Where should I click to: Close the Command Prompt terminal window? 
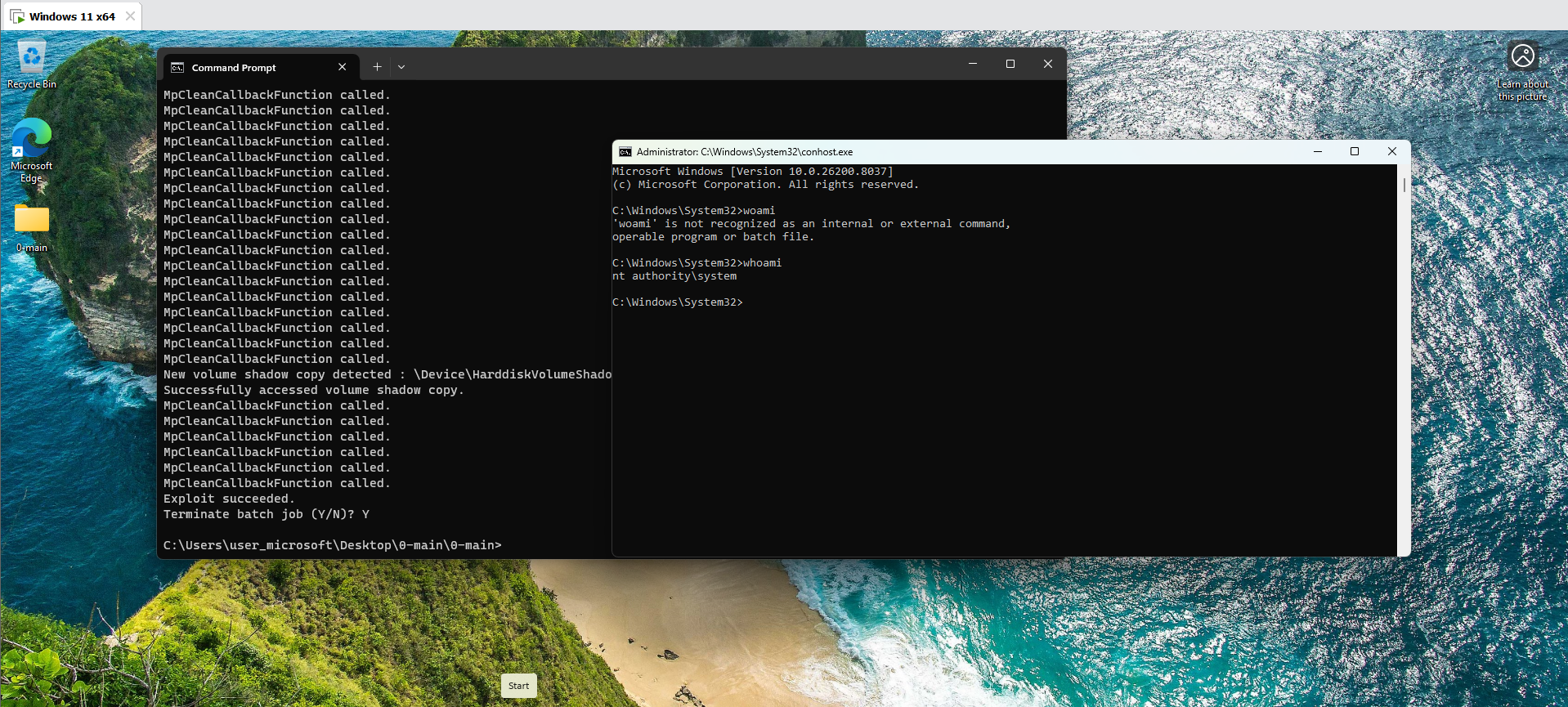(x=1048, y=64)
